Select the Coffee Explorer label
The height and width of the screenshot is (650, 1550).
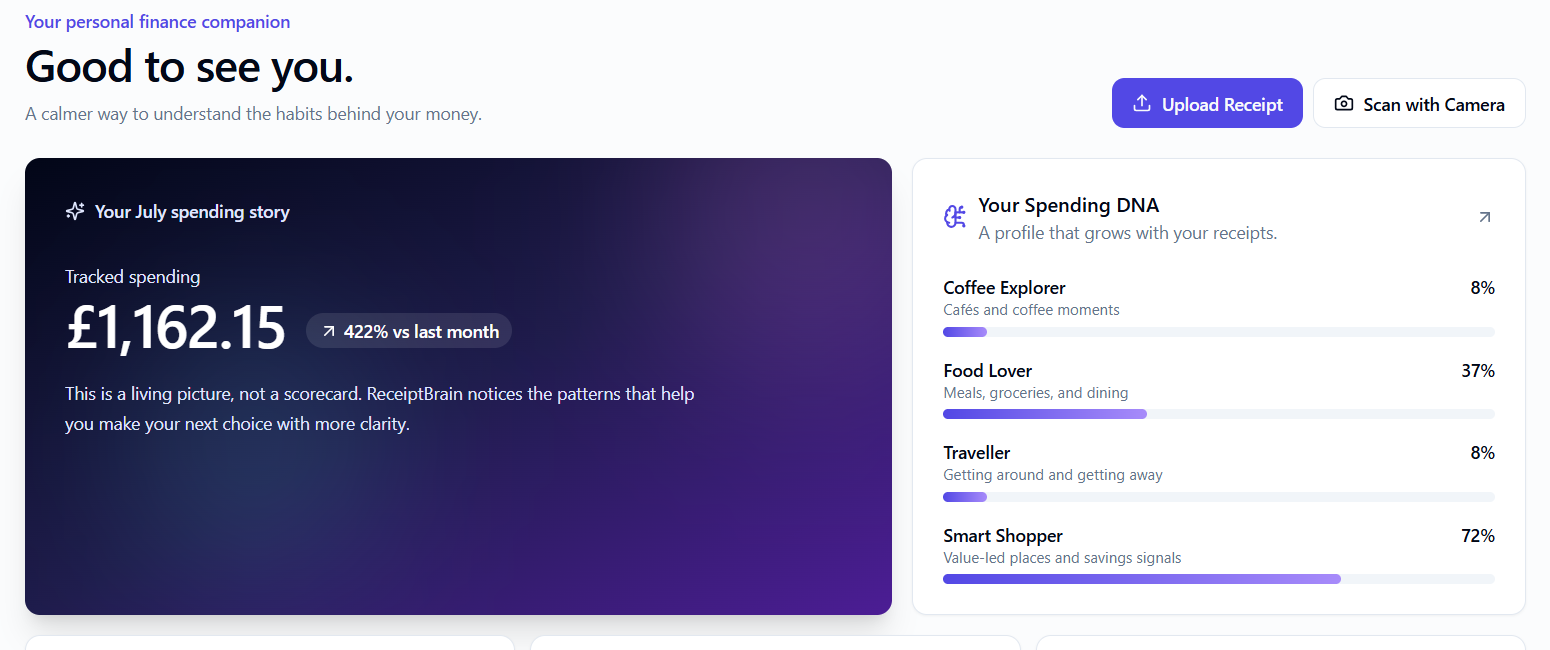point(1004,288)
